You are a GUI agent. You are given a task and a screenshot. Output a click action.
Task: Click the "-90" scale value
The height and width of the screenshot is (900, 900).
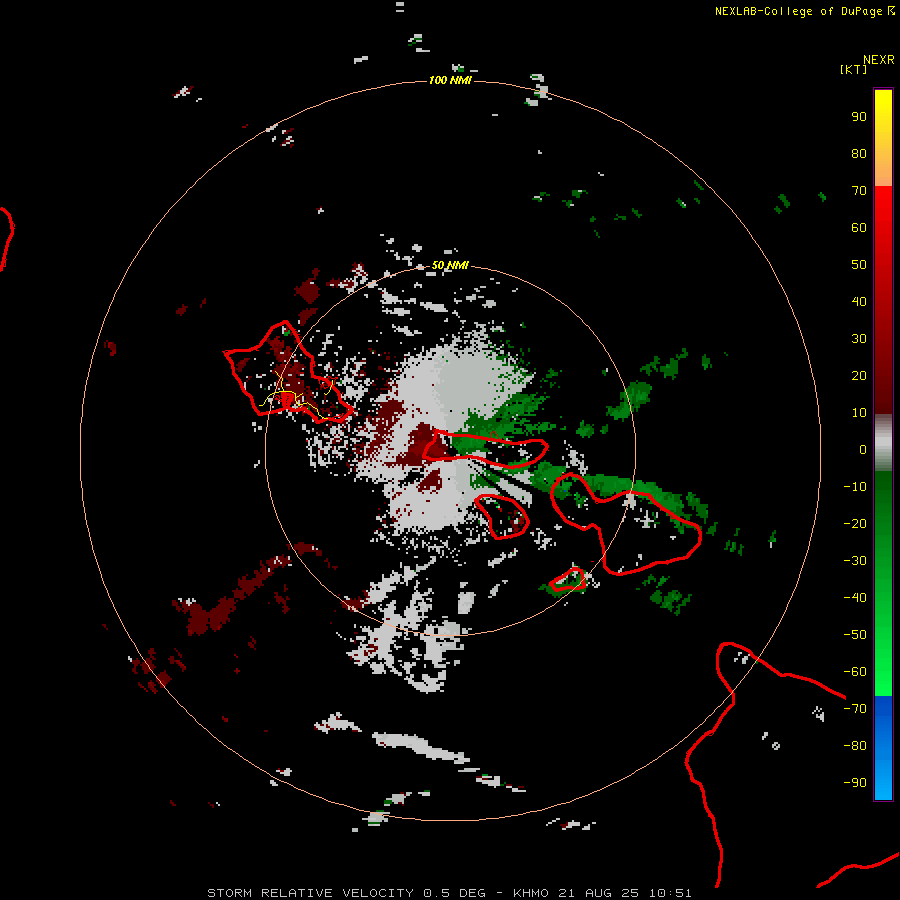point(855,783)
